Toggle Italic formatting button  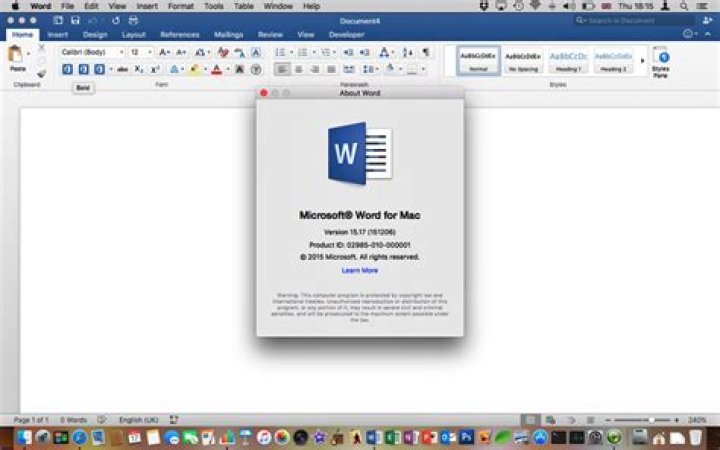(x=84, y=69)
